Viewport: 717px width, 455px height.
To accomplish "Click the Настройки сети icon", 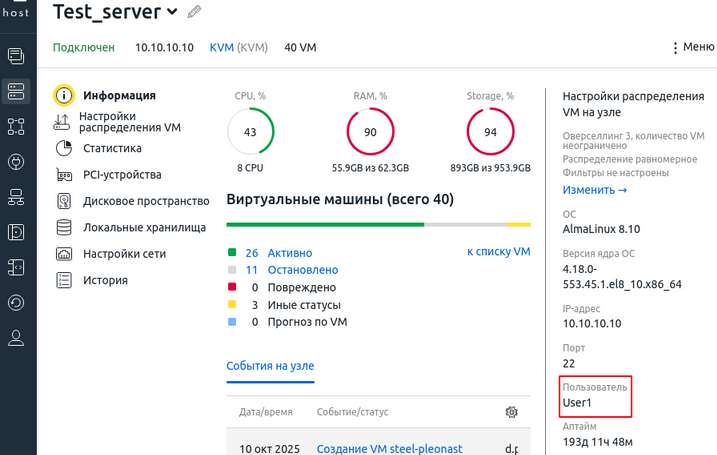I will [64, 254].
